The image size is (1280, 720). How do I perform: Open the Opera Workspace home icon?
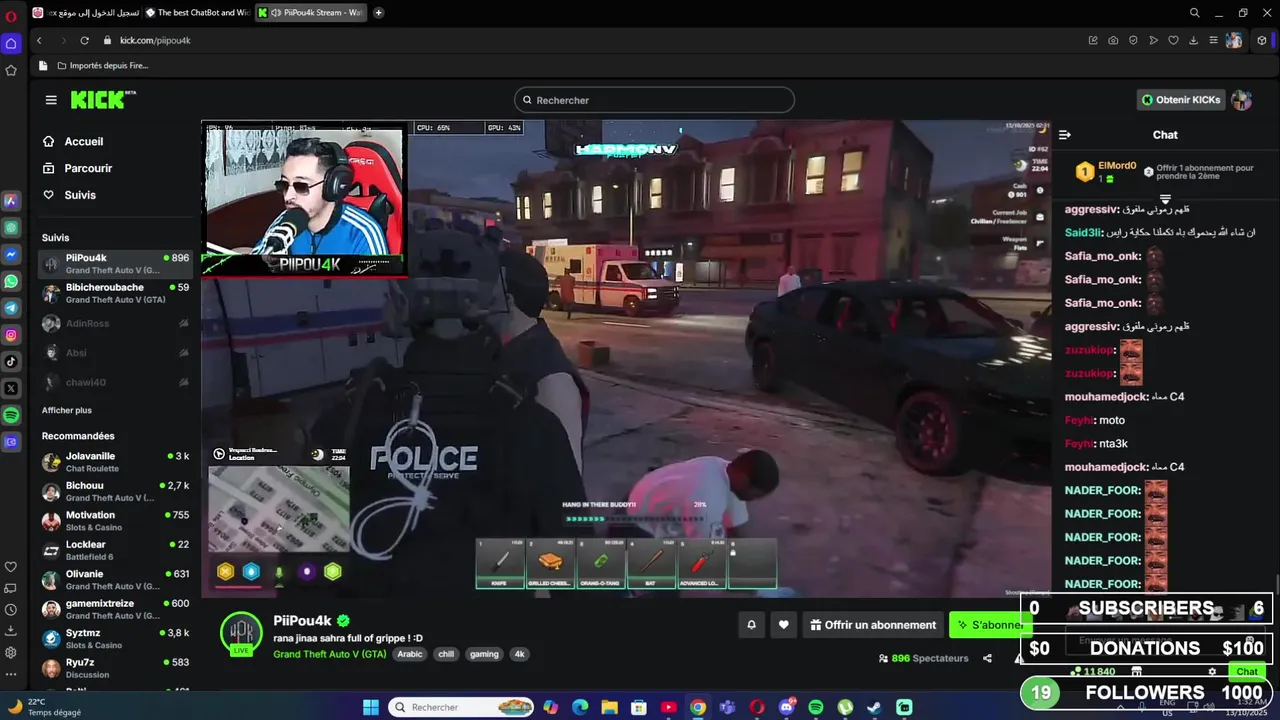(11, 44)
